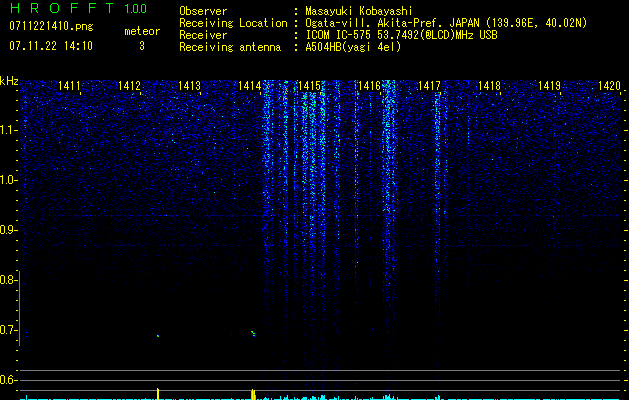Click the yellow detection bar below 1414
Screen dimensions: 629x400
tap(253, 394)
